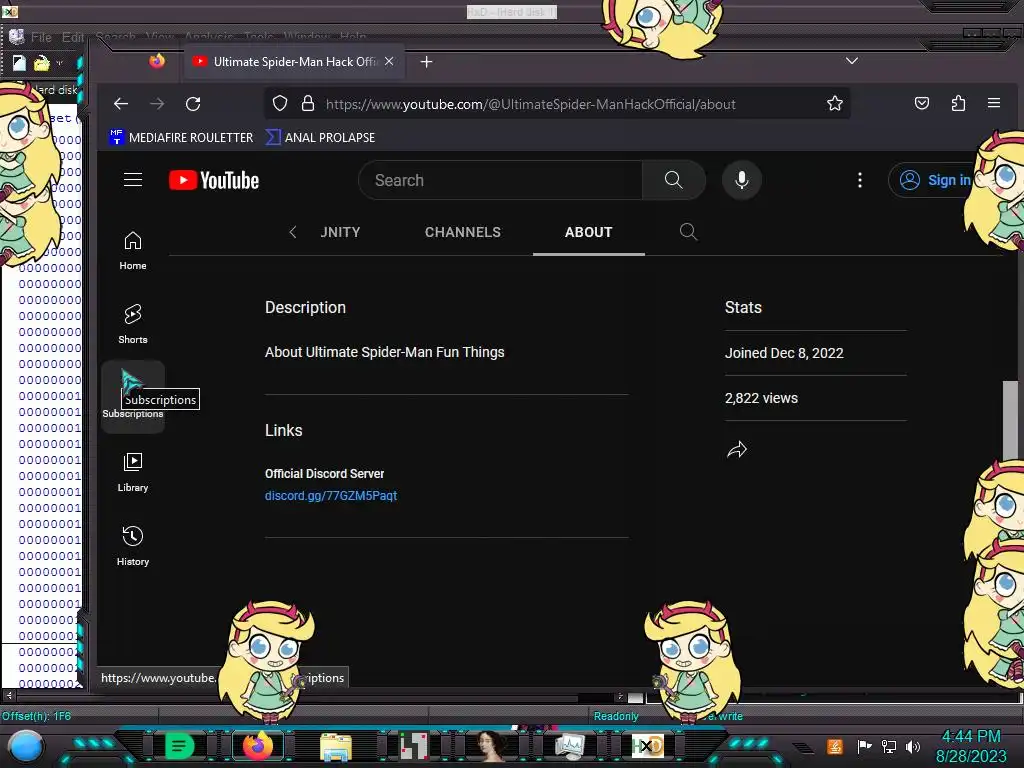Go to YouTube home via logo
Screen dimensions: 1024x768
(x=214, y=180)
